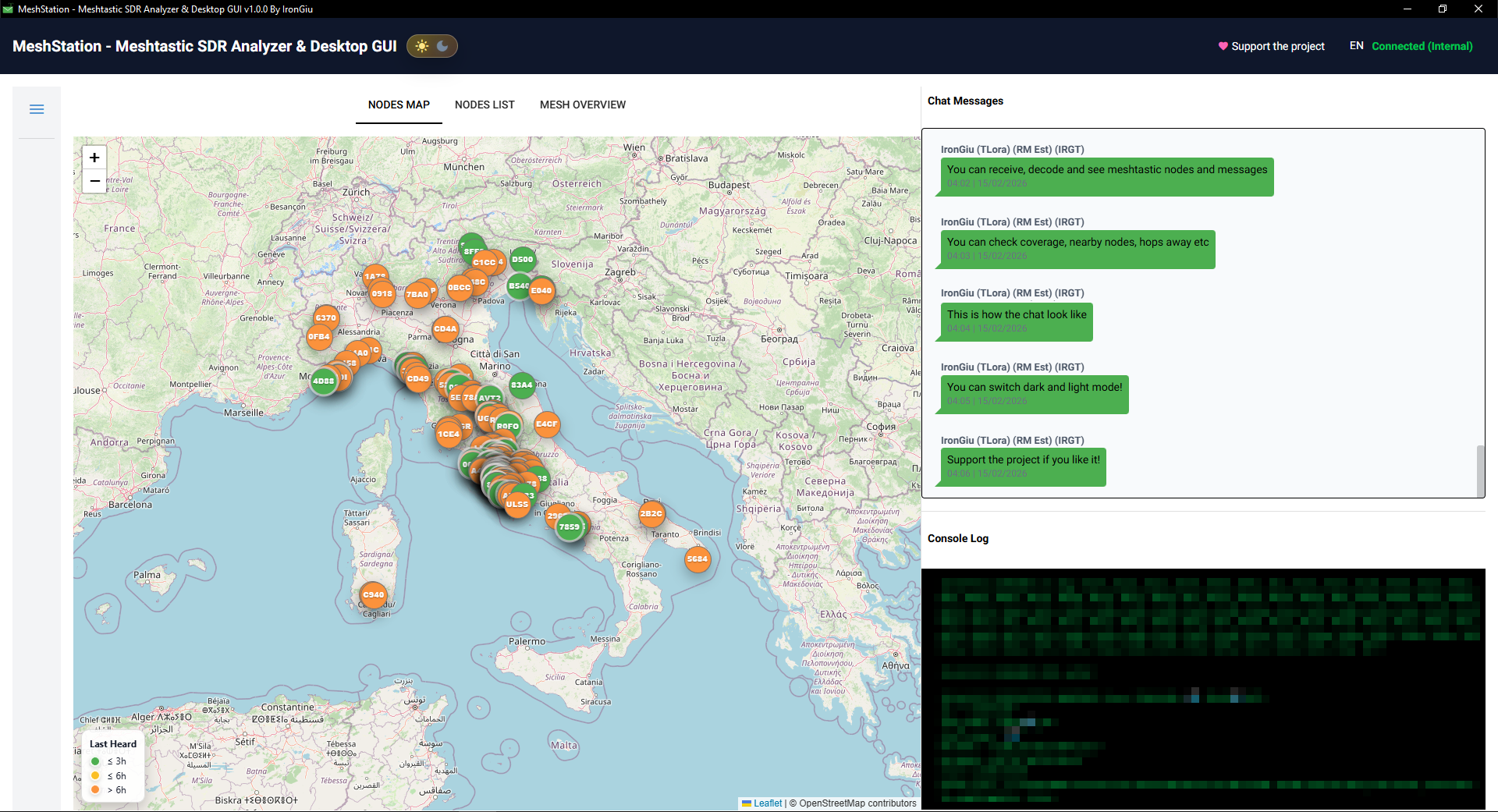Zoom out on the map
Image resolution: width=1498 pixels, height=812 pixels.
click(x=94, y=181)
